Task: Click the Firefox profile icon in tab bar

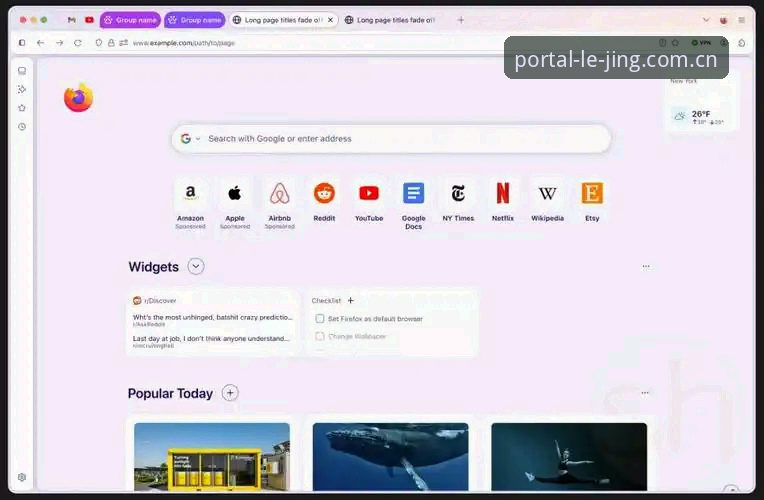Action: click(724, 20)
